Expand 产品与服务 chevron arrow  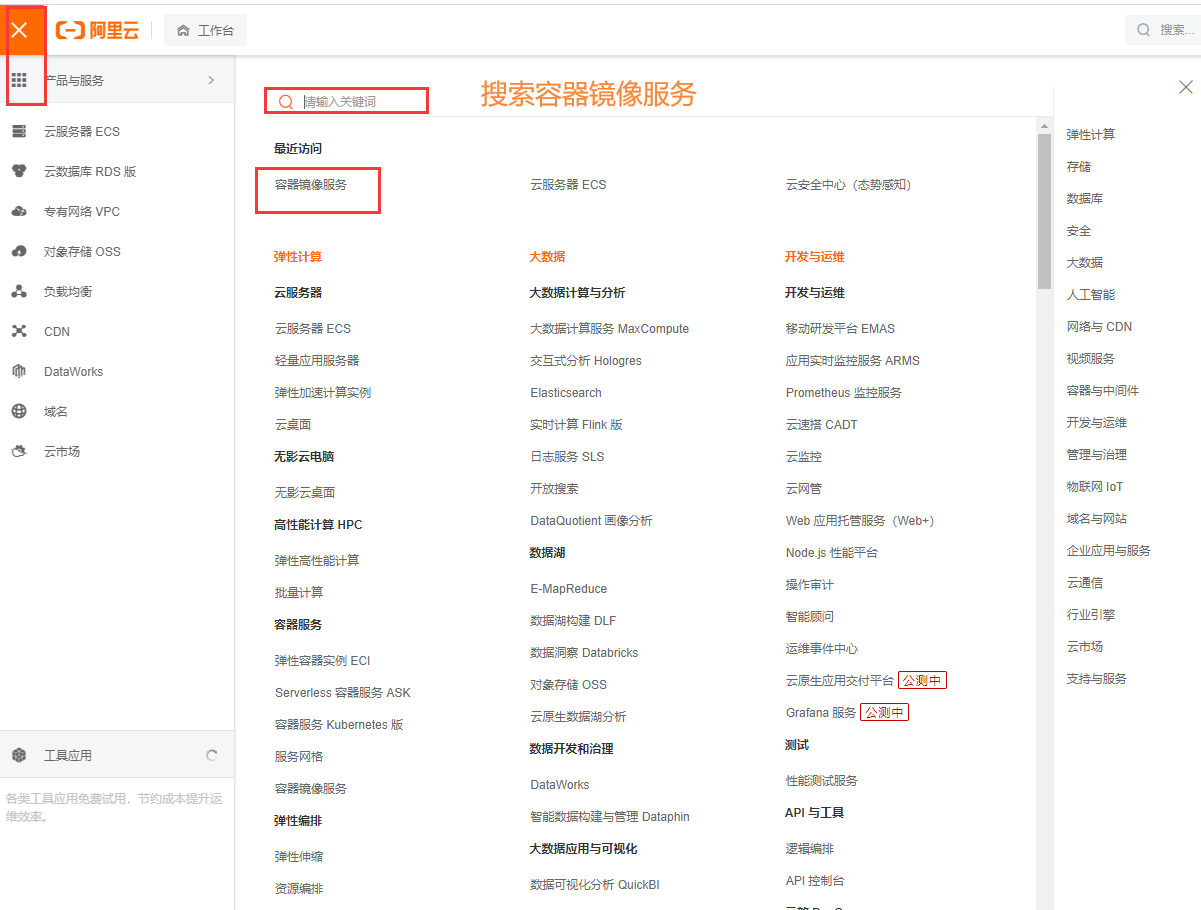pos(211,80)
